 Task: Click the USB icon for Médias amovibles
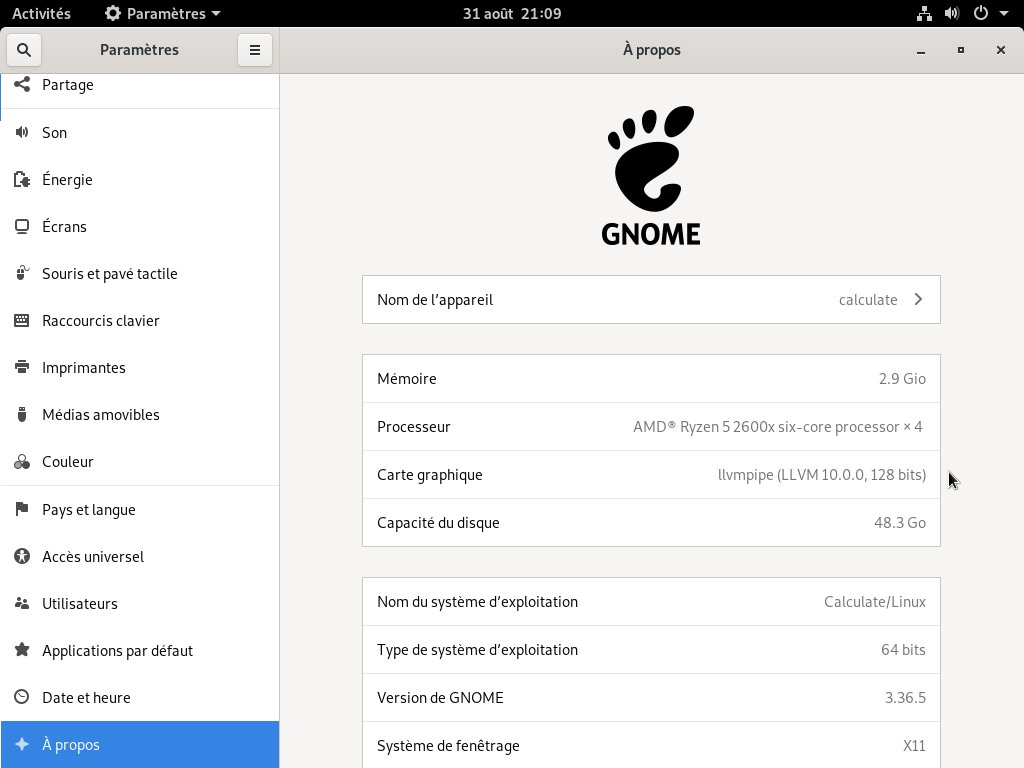[x=22, y=414]
